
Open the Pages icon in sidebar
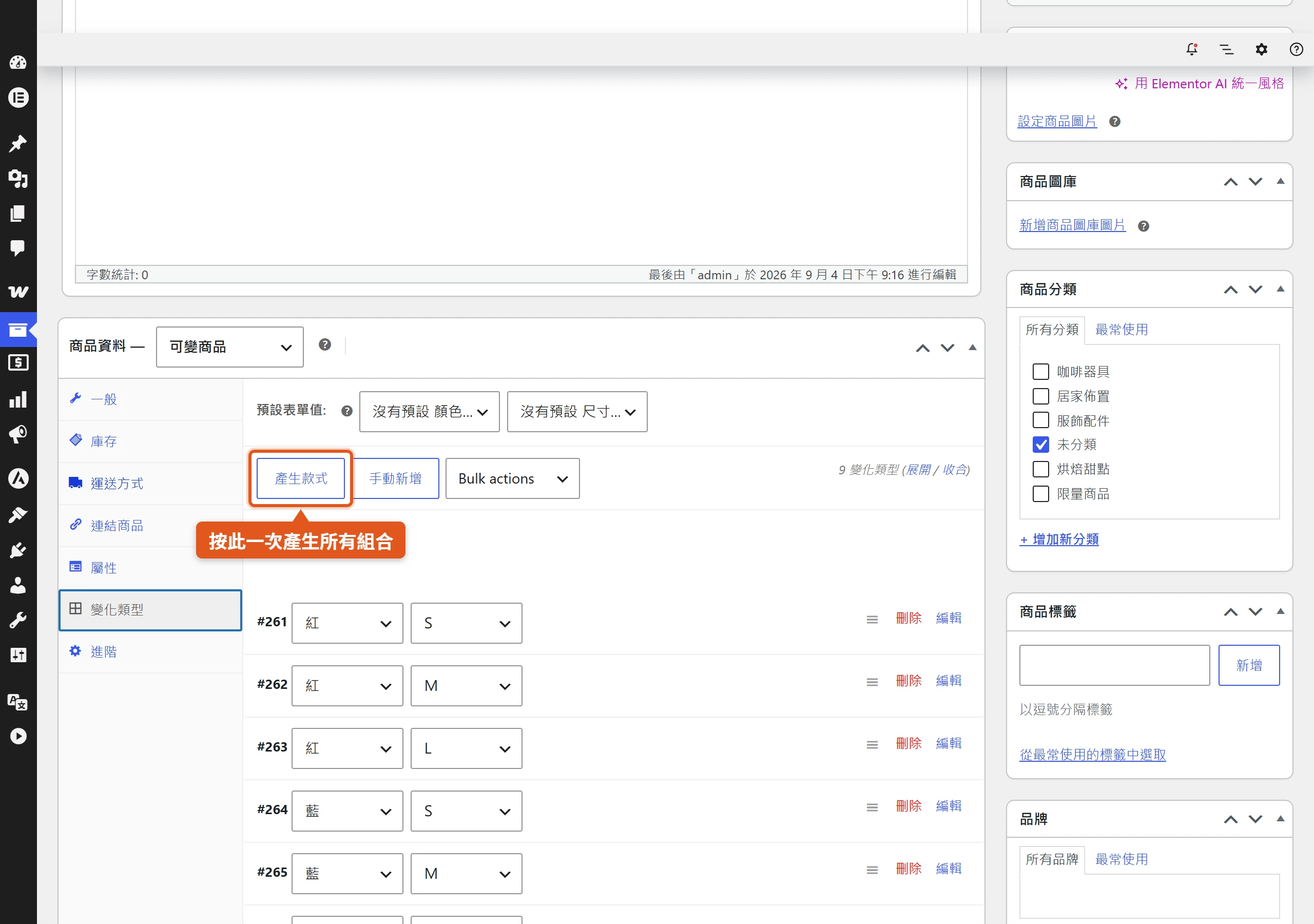18,214
